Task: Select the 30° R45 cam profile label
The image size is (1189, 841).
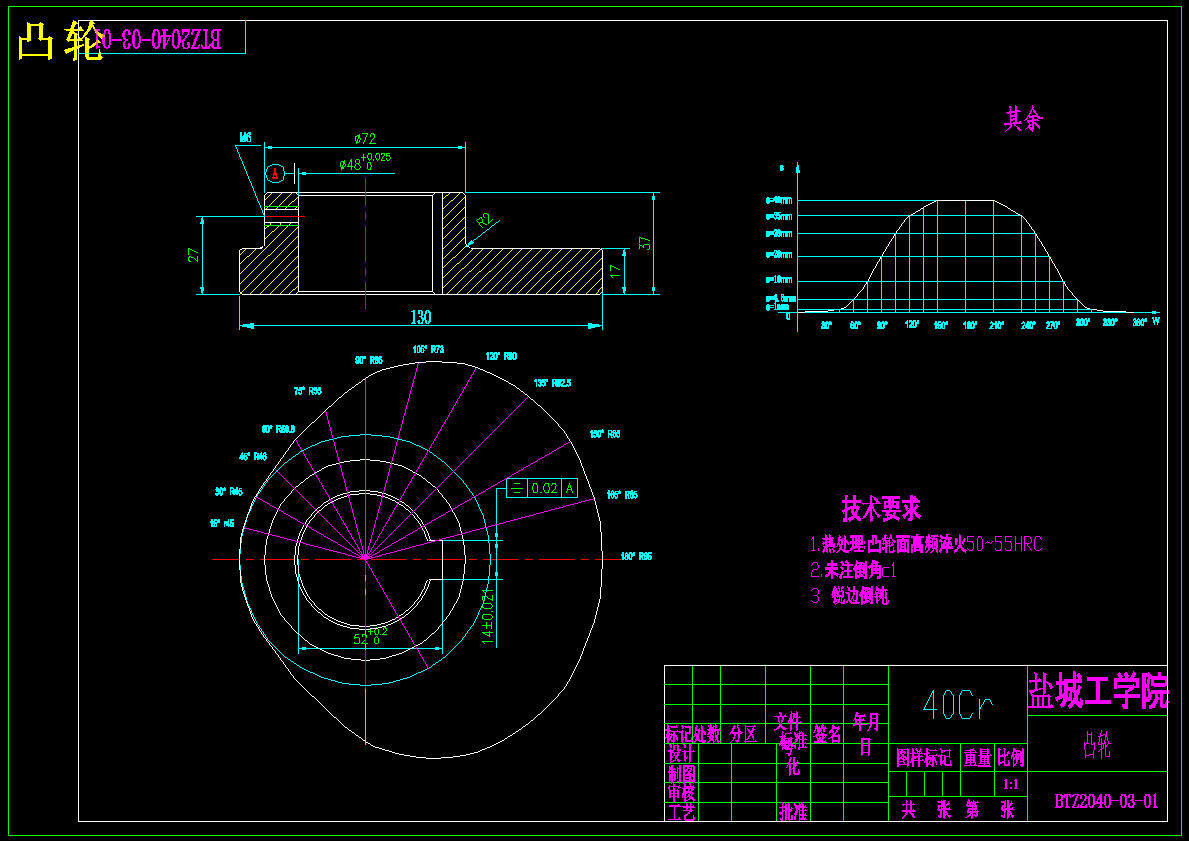Action: pos(228,491)
